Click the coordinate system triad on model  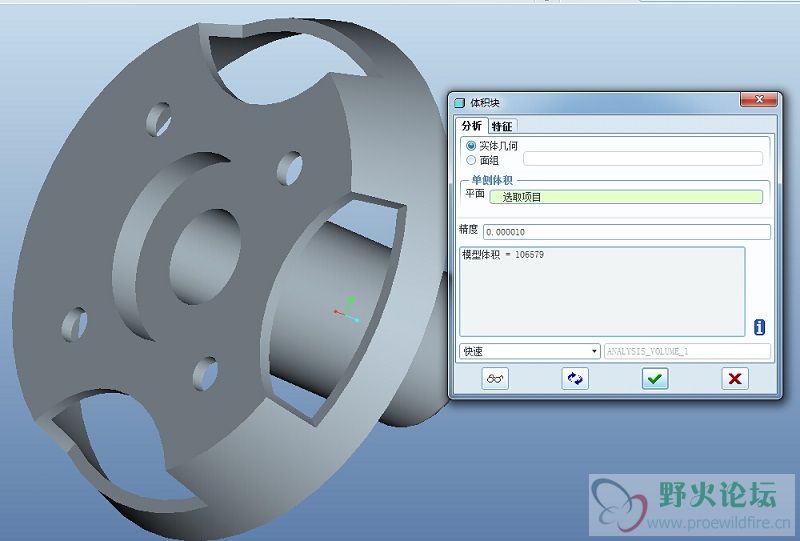[348, 310]
